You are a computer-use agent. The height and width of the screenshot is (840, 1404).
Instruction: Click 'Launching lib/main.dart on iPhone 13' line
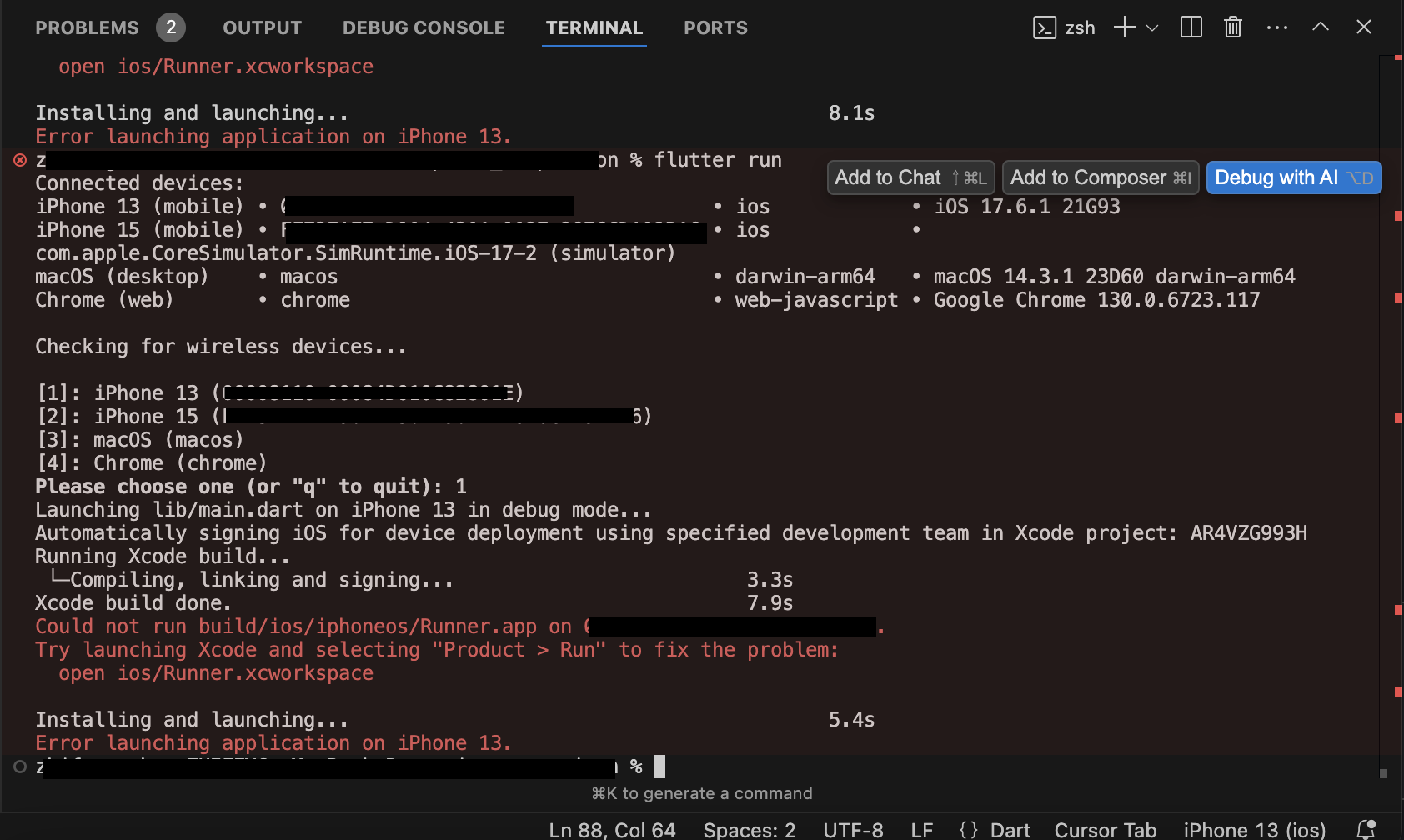point(343,509)
